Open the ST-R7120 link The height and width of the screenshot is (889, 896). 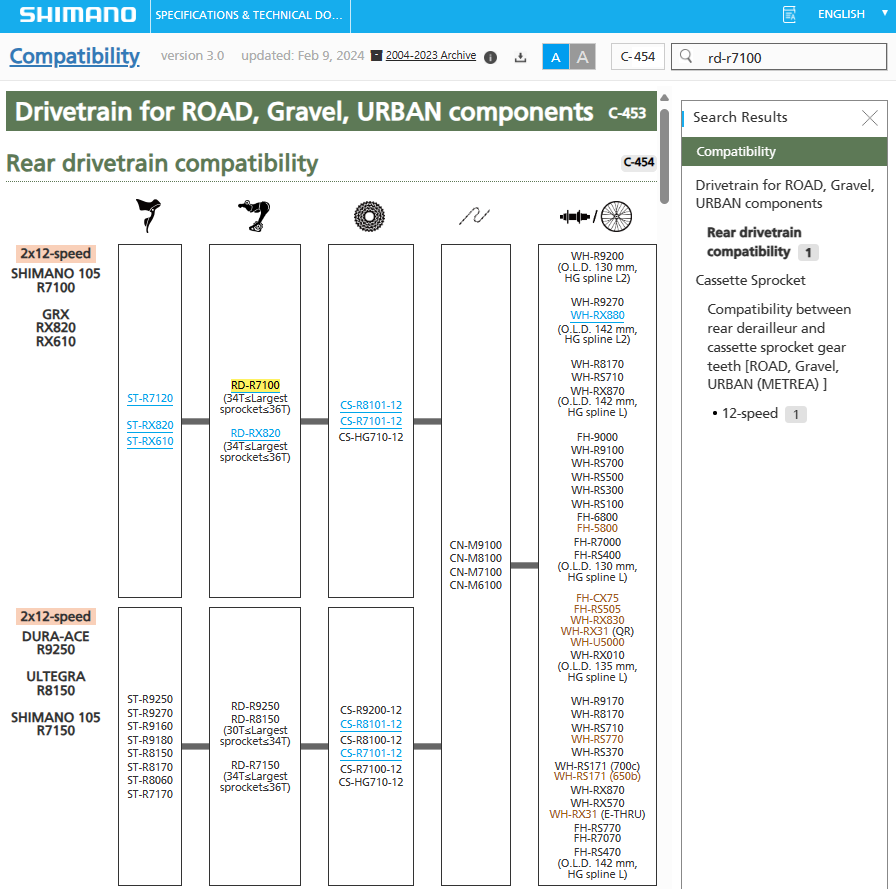coord(150,398)
